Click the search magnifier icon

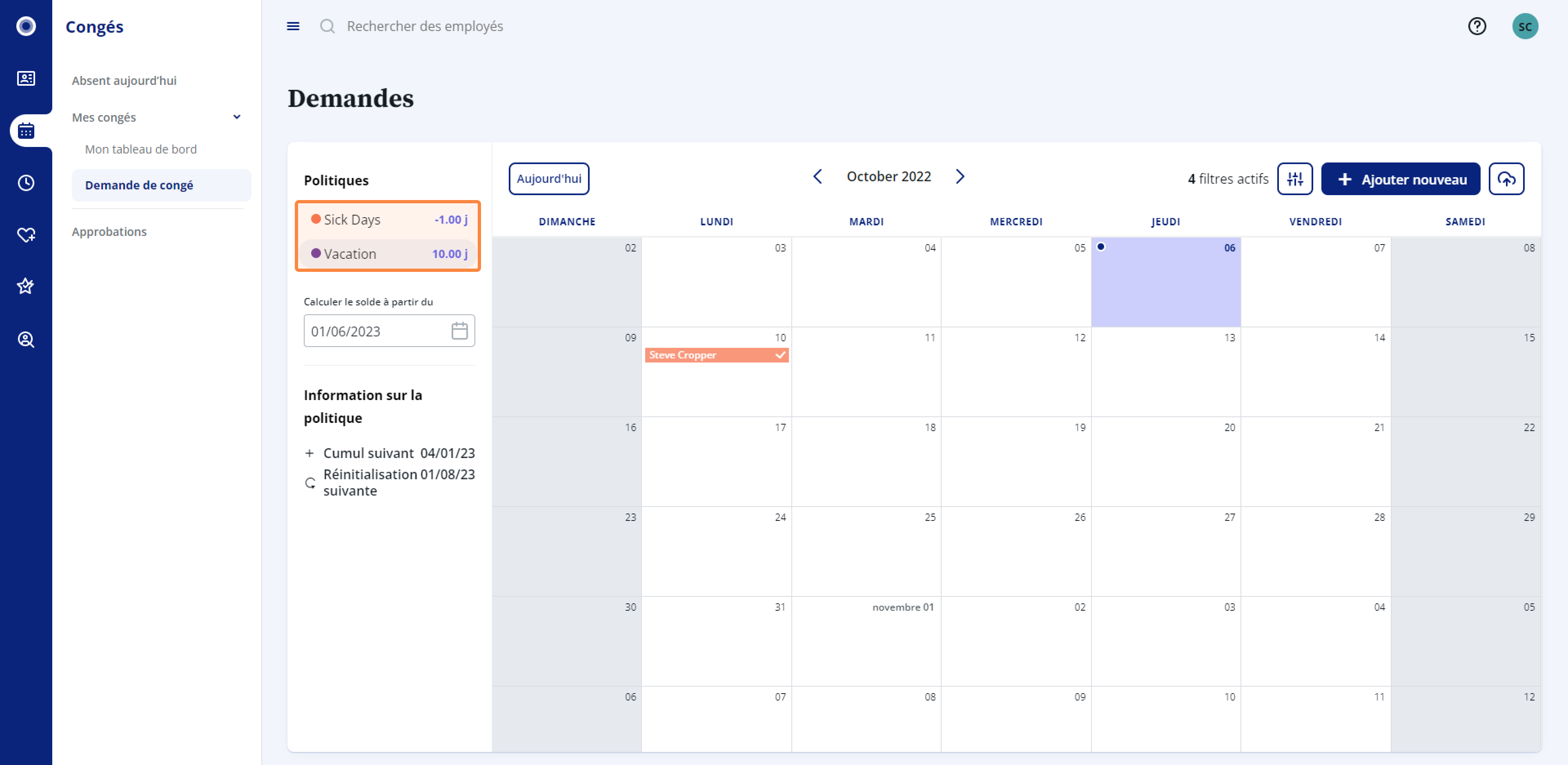coord(327,26)
